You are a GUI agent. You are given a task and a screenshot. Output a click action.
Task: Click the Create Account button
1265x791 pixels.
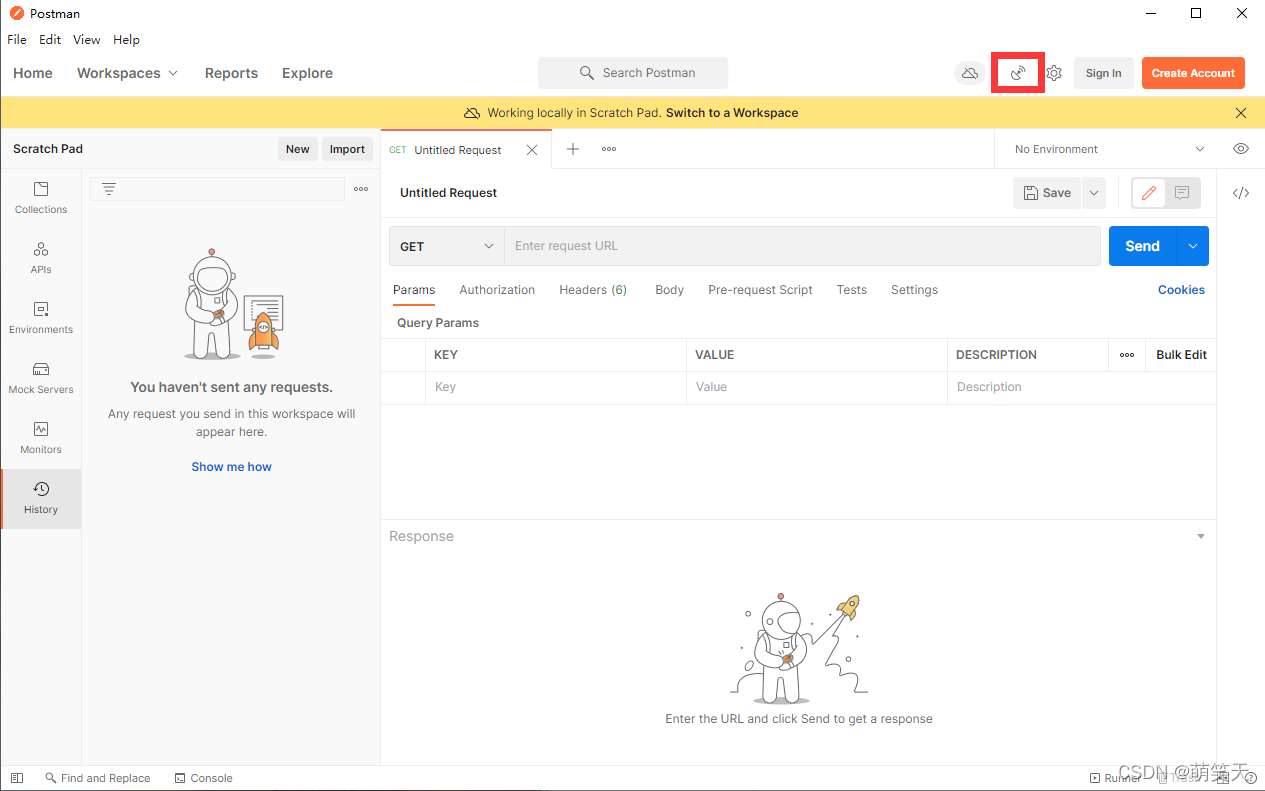pos(1193,73)
